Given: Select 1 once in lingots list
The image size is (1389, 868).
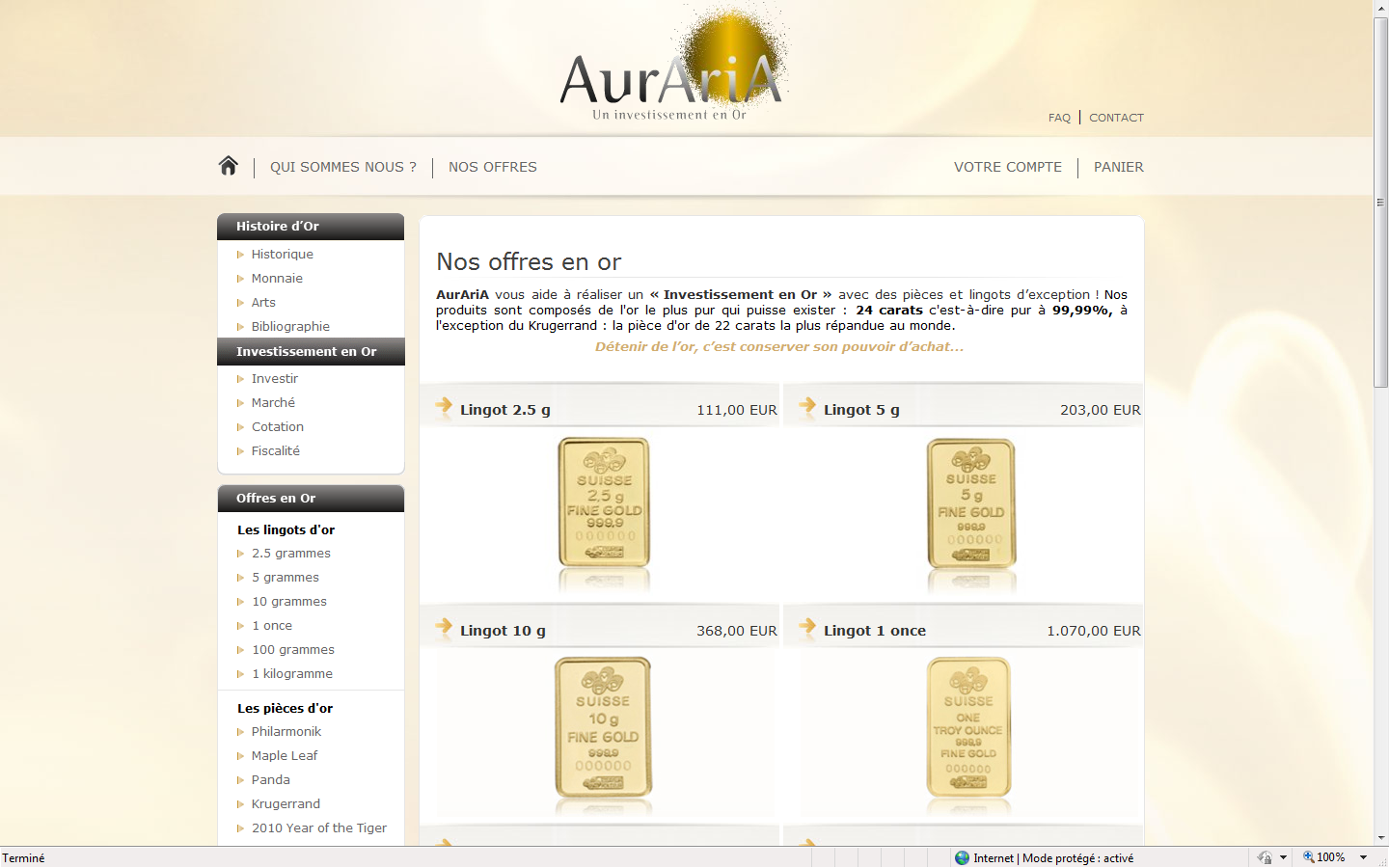Looking at the screenshot, I should pos(272,626).
